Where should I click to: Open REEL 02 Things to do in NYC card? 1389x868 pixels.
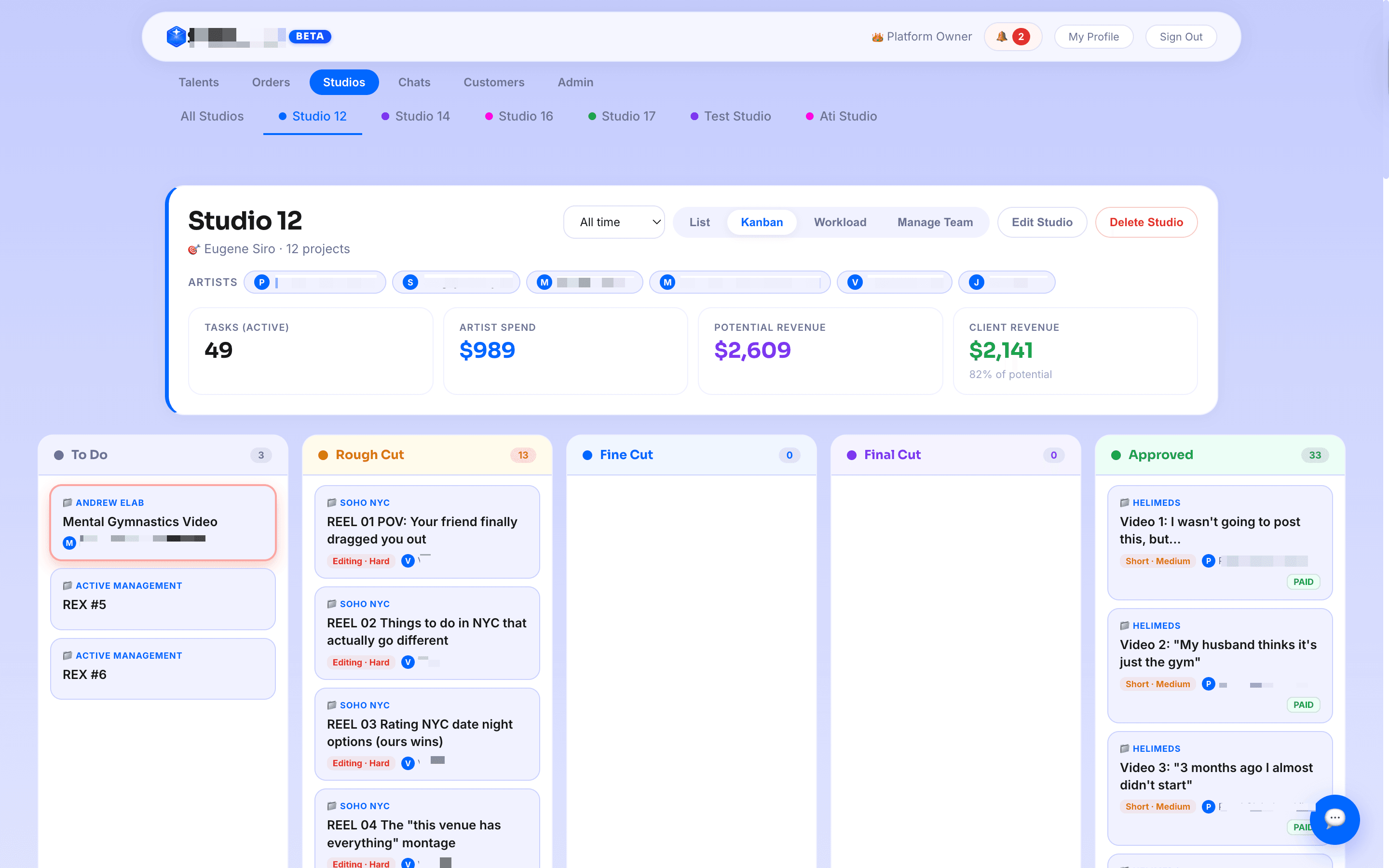coord(427,633)
